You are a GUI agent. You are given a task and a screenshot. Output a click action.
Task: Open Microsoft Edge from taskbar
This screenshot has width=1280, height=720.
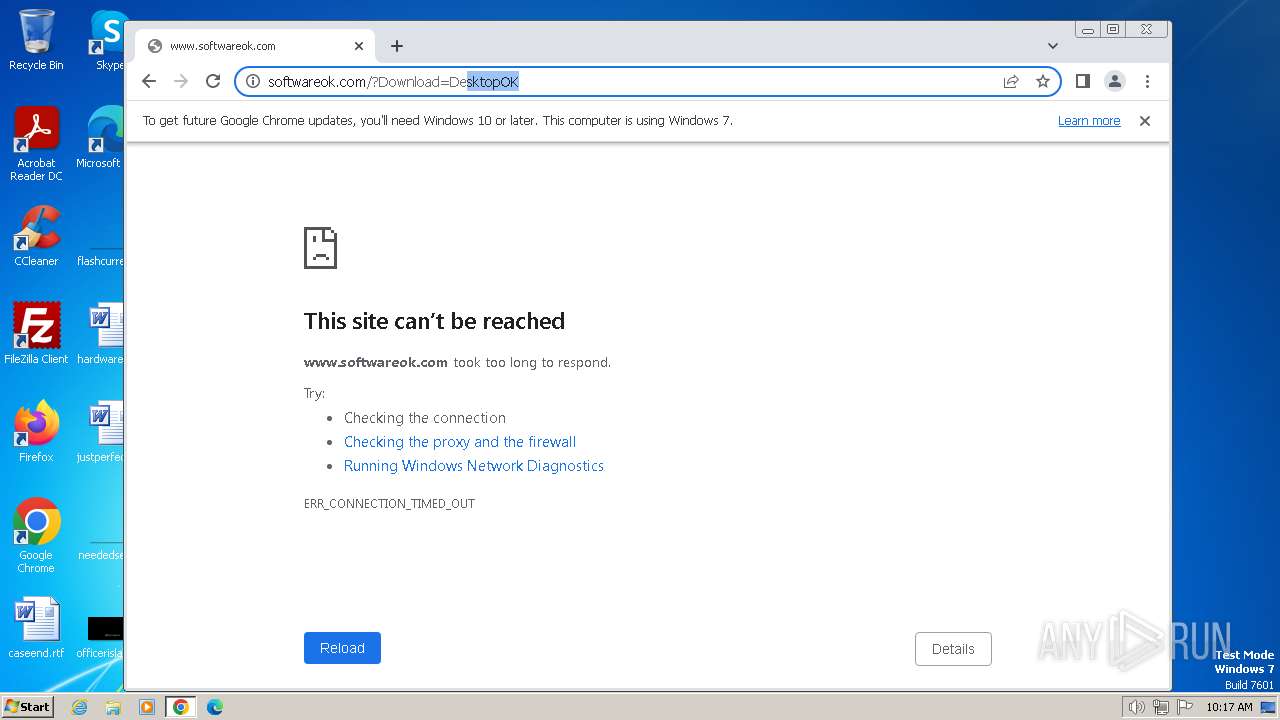pos(214,707)
